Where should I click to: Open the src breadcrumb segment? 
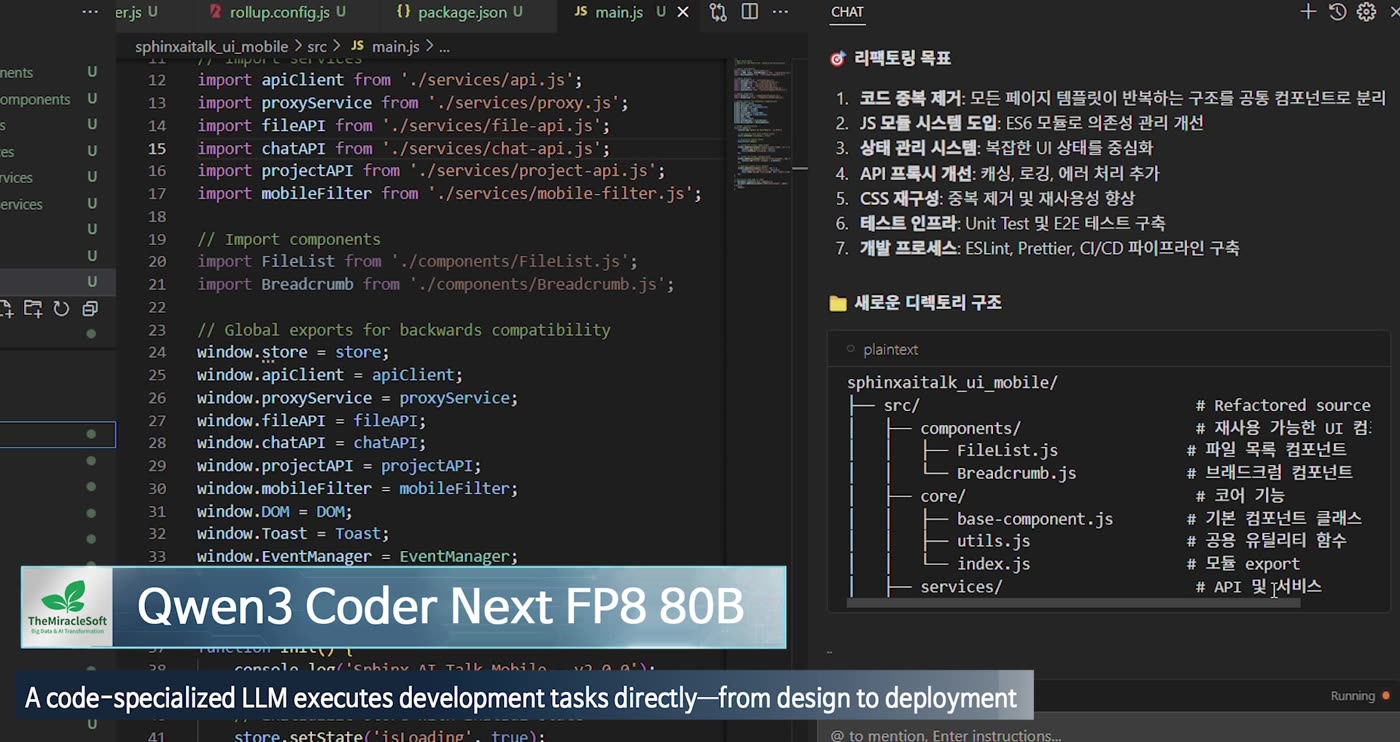click(x=317, y=46)
